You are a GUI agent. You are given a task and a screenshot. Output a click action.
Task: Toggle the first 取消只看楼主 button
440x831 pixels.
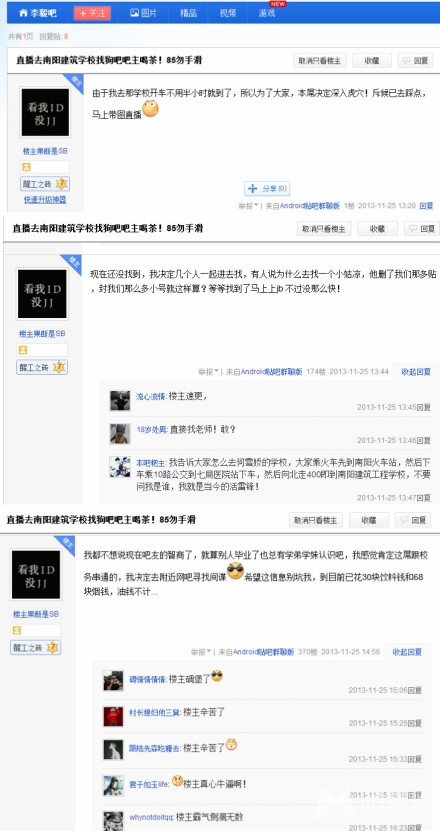click(x=320, y=60)
